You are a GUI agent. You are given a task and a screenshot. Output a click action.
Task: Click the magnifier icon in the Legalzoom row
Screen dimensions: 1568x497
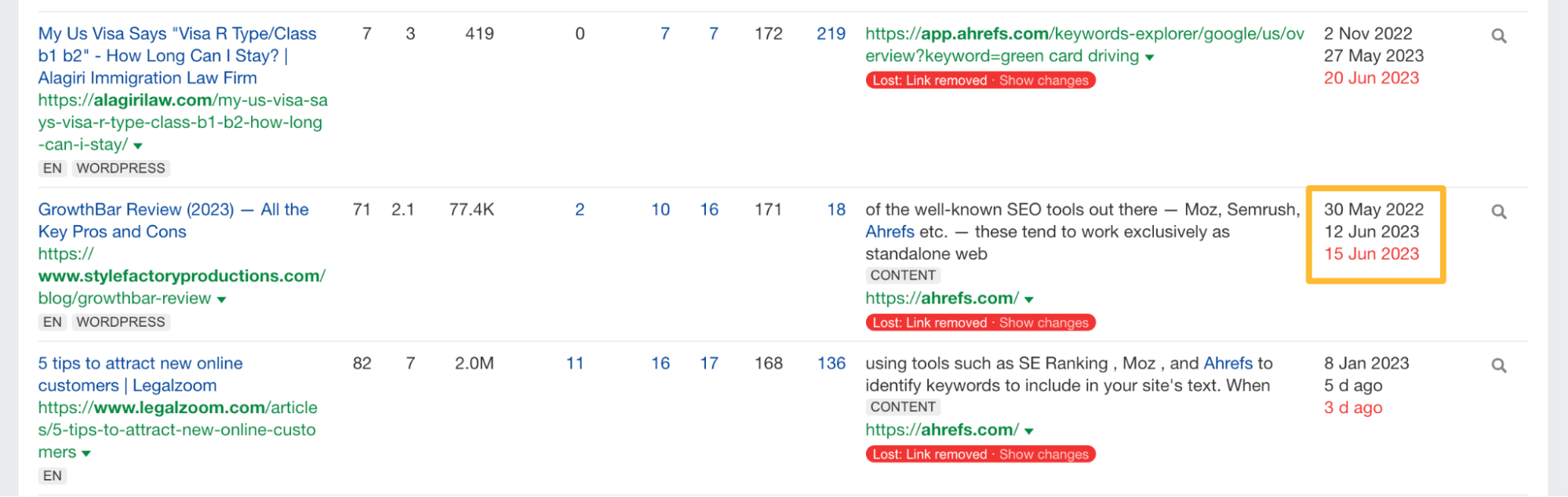(1499, 365)
